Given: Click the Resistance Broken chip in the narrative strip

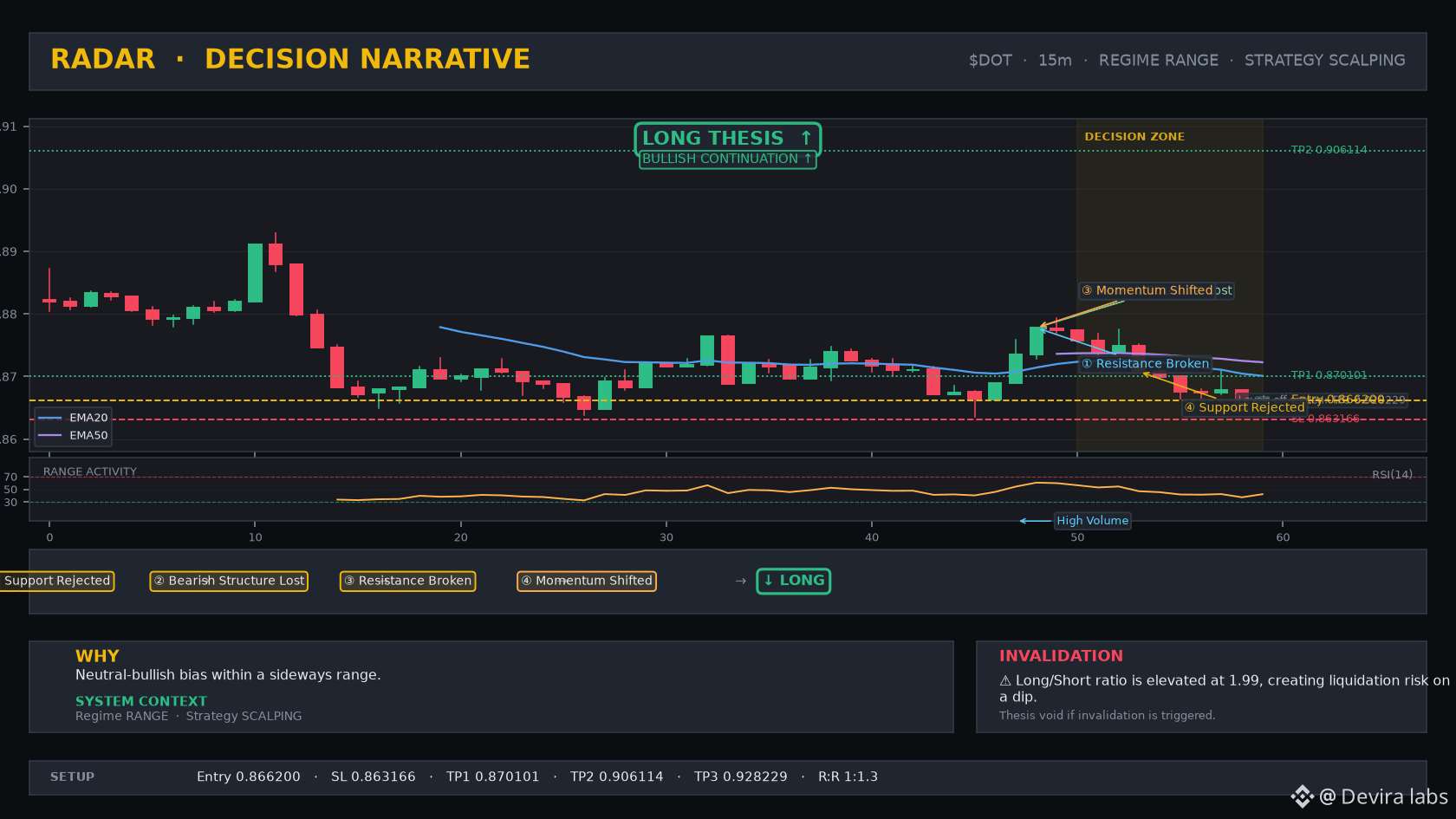Looking at the screenshot, I should tap(407, 581).
